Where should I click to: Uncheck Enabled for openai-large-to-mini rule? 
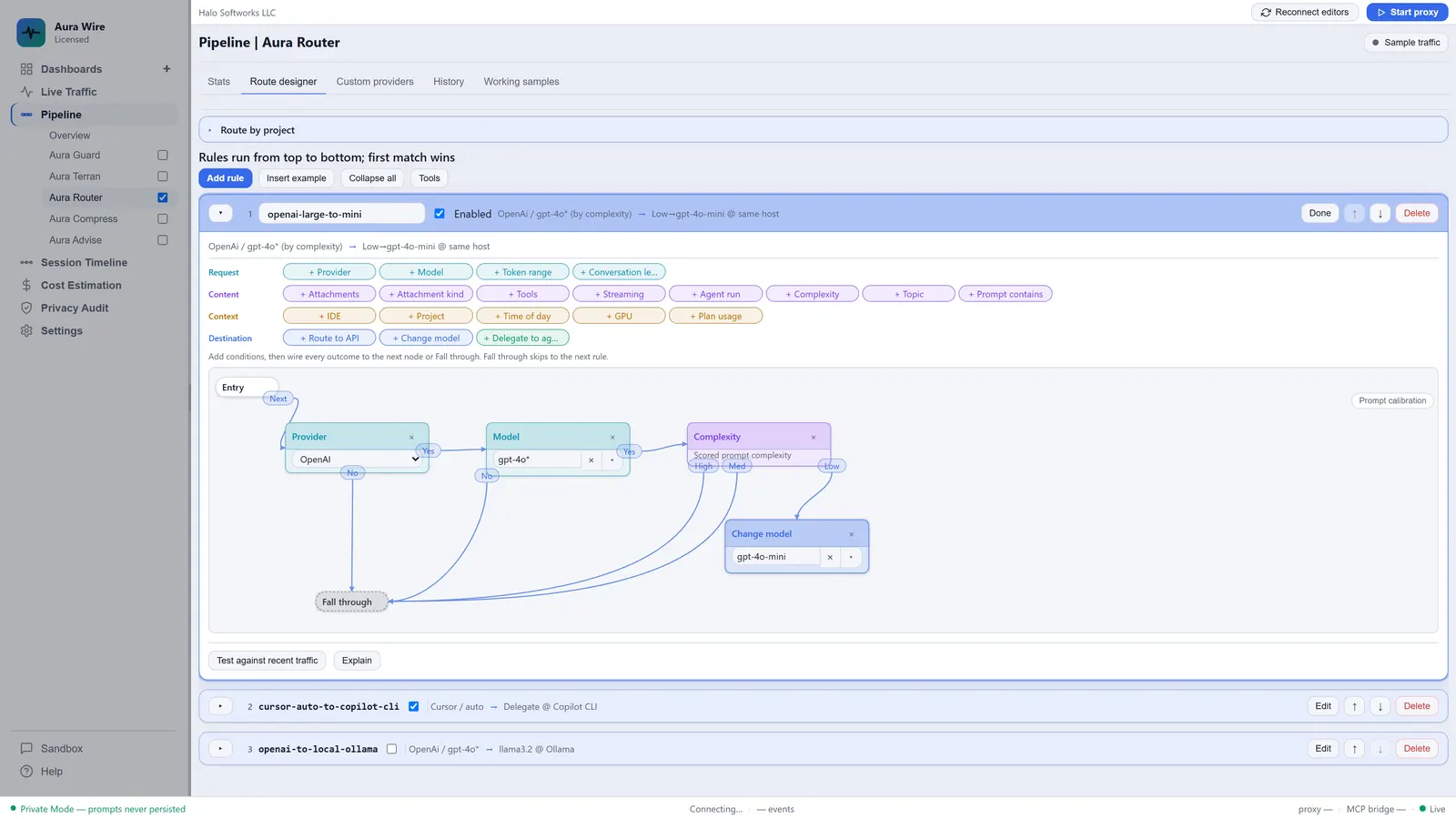440,214
